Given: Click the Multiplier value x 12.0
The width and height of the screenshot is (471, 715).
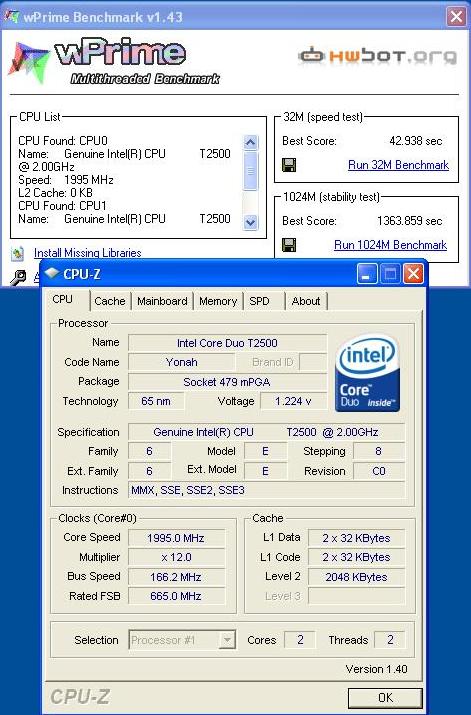Looking at the screenshot, I should [176, 557].
